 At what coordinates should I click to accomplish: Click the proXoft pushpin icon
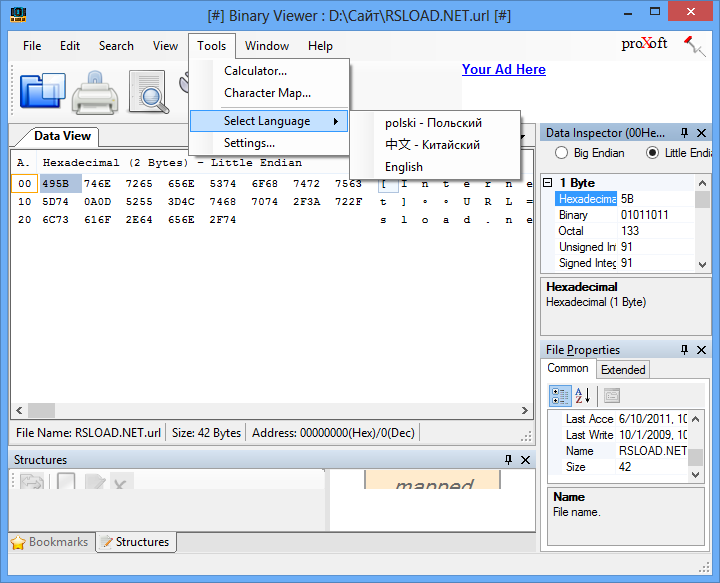(694, 46)
